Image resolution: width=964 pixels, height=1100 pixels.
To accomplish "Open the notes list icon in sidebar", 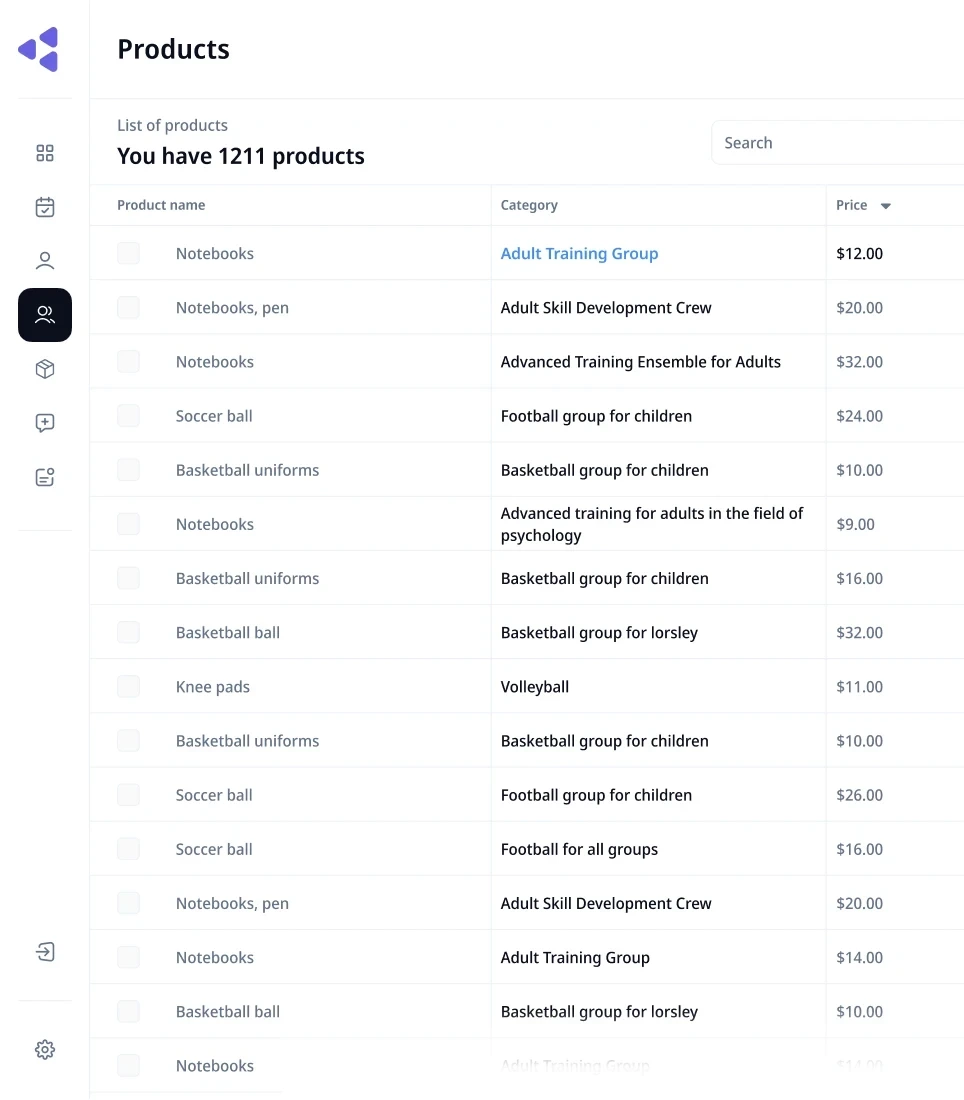I will (45, 477).
